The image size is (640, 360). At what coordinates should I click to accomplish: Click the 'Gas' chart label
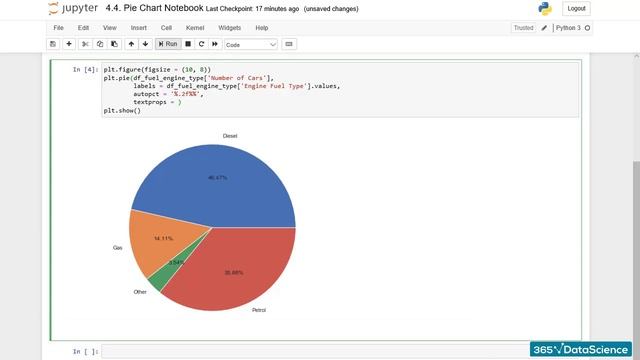(118, 248)
